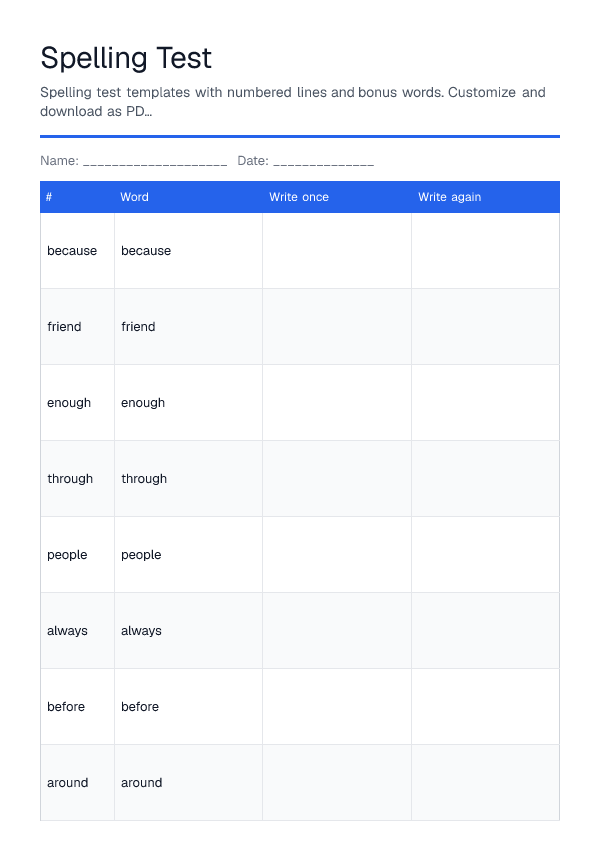Image resolution: width=600 pixels, height=848 pixels.
Task: Click the Write again cell for because
Action: (485, 251)
